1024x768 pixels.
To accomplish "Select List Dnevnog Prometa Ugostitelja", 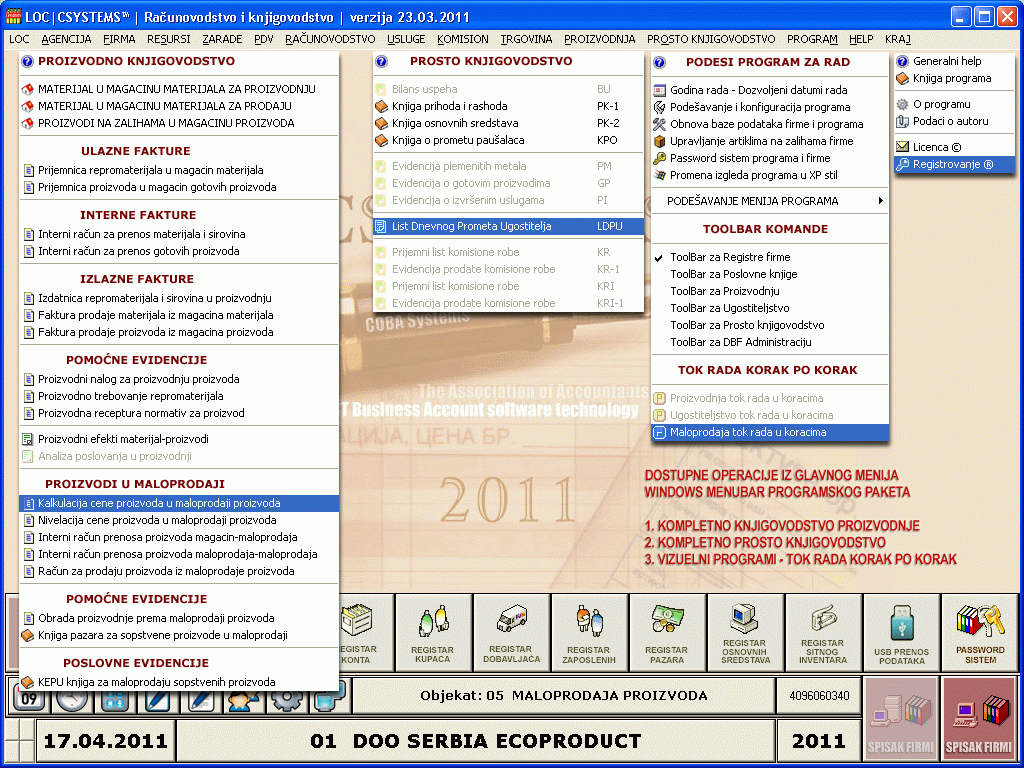I will (x=509, y=227).
